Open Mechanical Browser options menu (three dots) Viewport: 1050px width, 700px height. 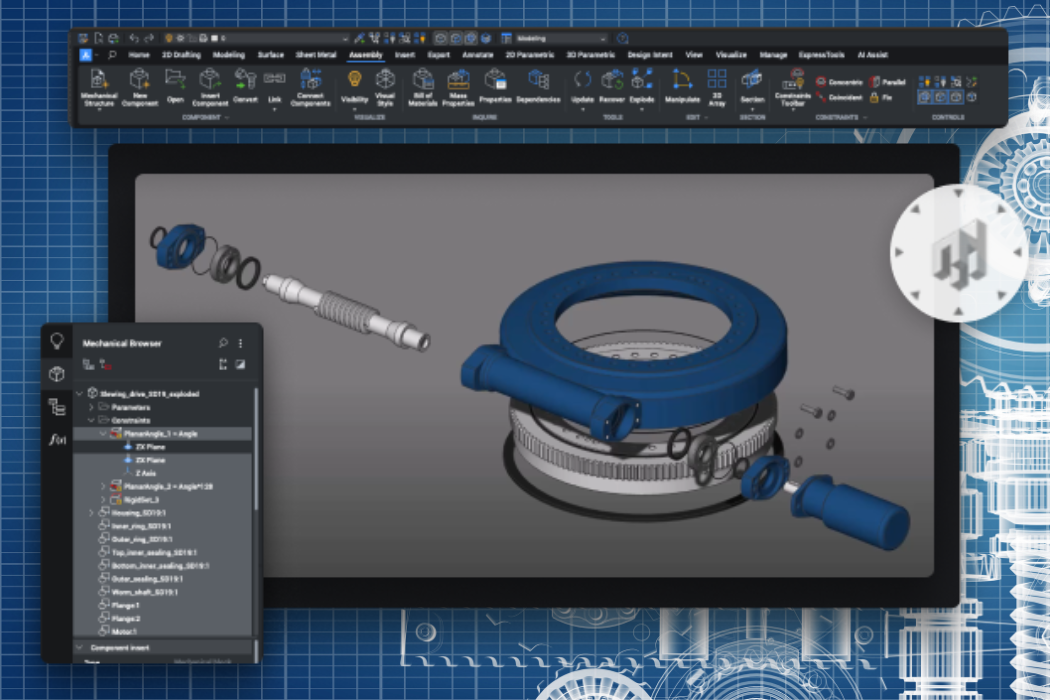click(x=240, y=343)
